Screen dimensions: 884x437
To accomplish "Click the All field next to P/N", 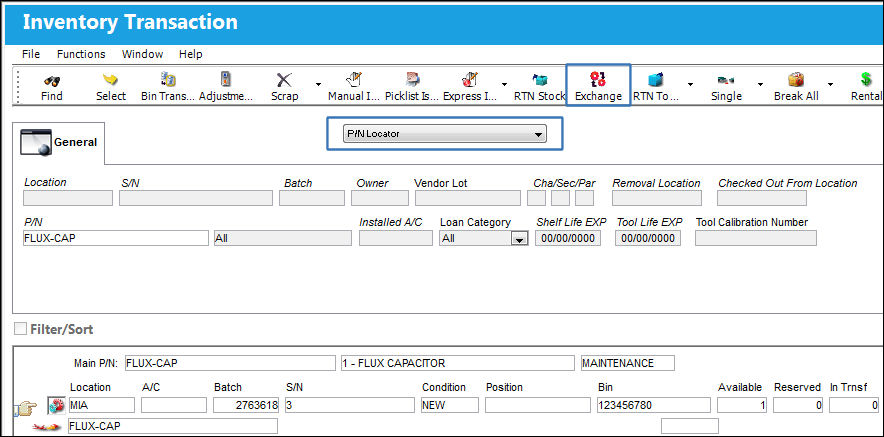I will 282,239.
